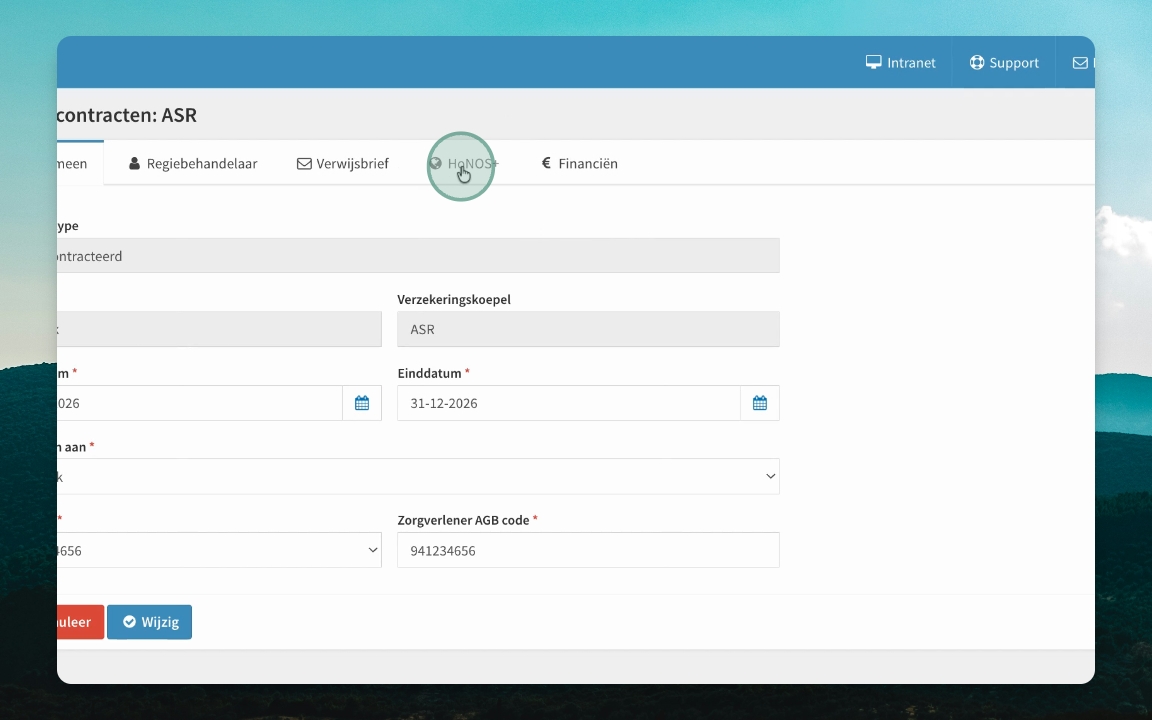This screenshot has width=1152, height=720.
Task: Click the start date field ending in 026
Action: (x=200, y=403)
